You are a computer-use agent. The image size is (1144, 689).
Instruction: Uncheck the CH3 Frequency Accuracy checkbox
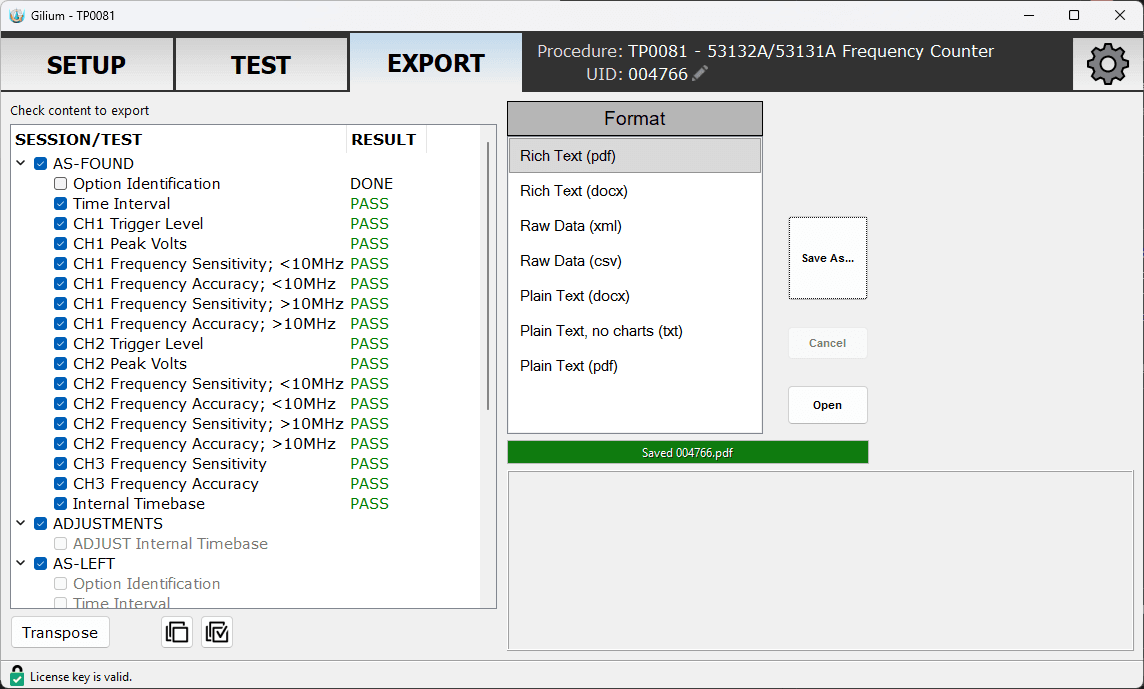click(61, 484)
